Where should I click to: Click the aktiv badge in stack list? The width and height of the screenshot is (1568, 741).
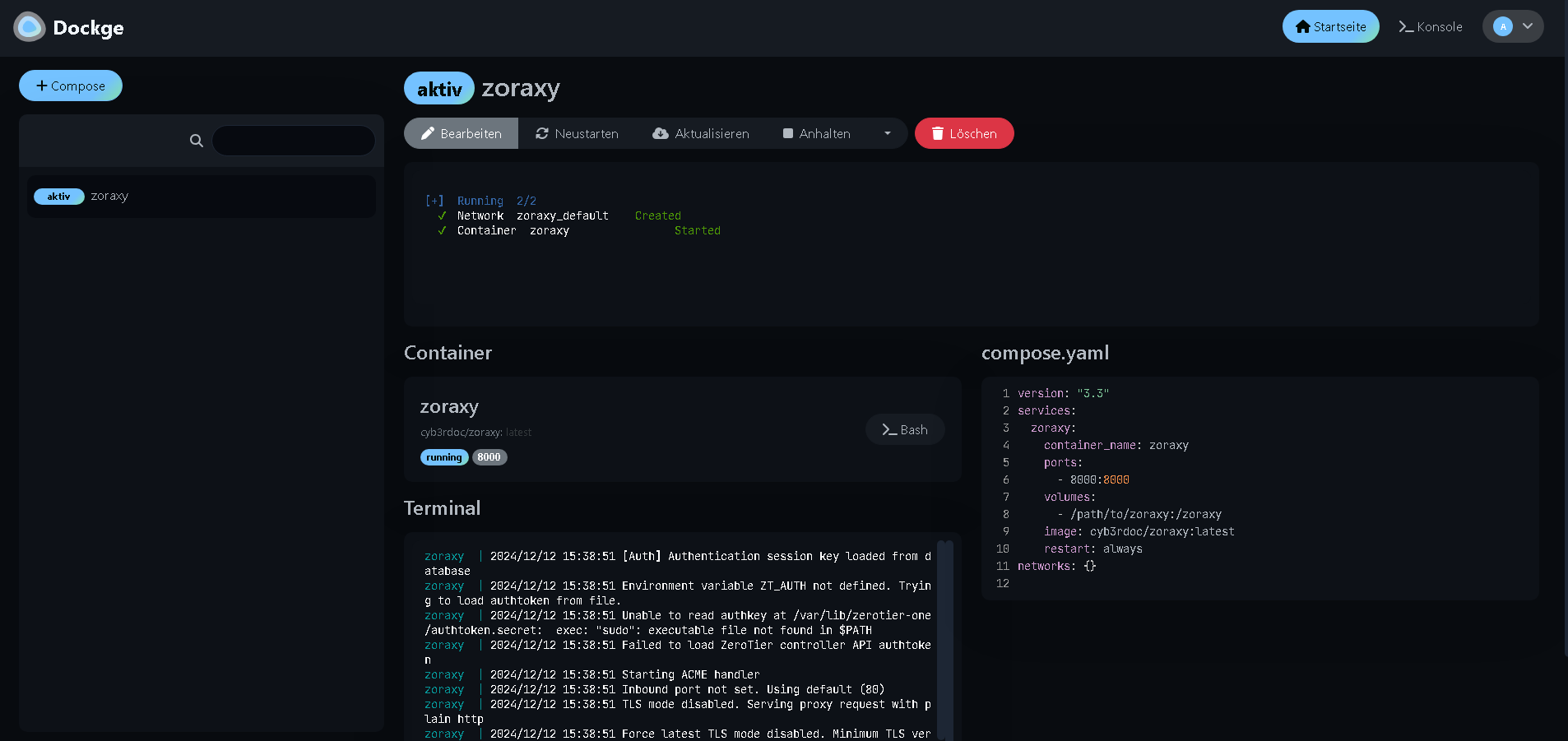point(58,197)
